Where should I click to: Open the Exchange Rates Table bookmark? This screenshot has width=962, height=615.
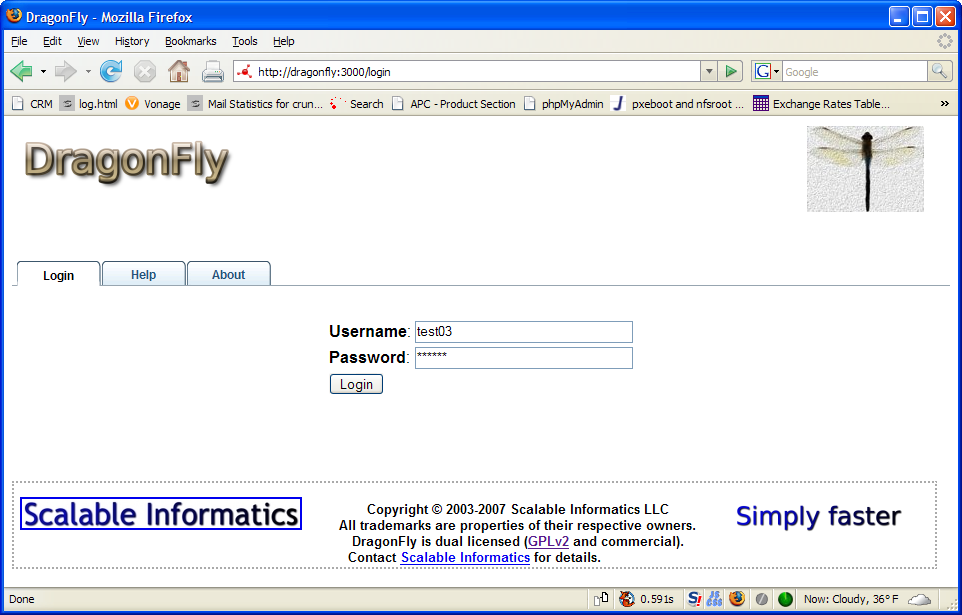[x=822, y=104]
